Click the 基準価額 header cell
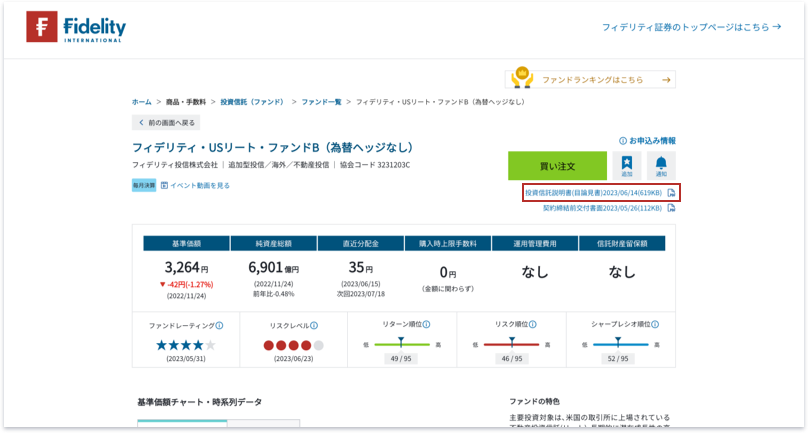 point(187,243)
